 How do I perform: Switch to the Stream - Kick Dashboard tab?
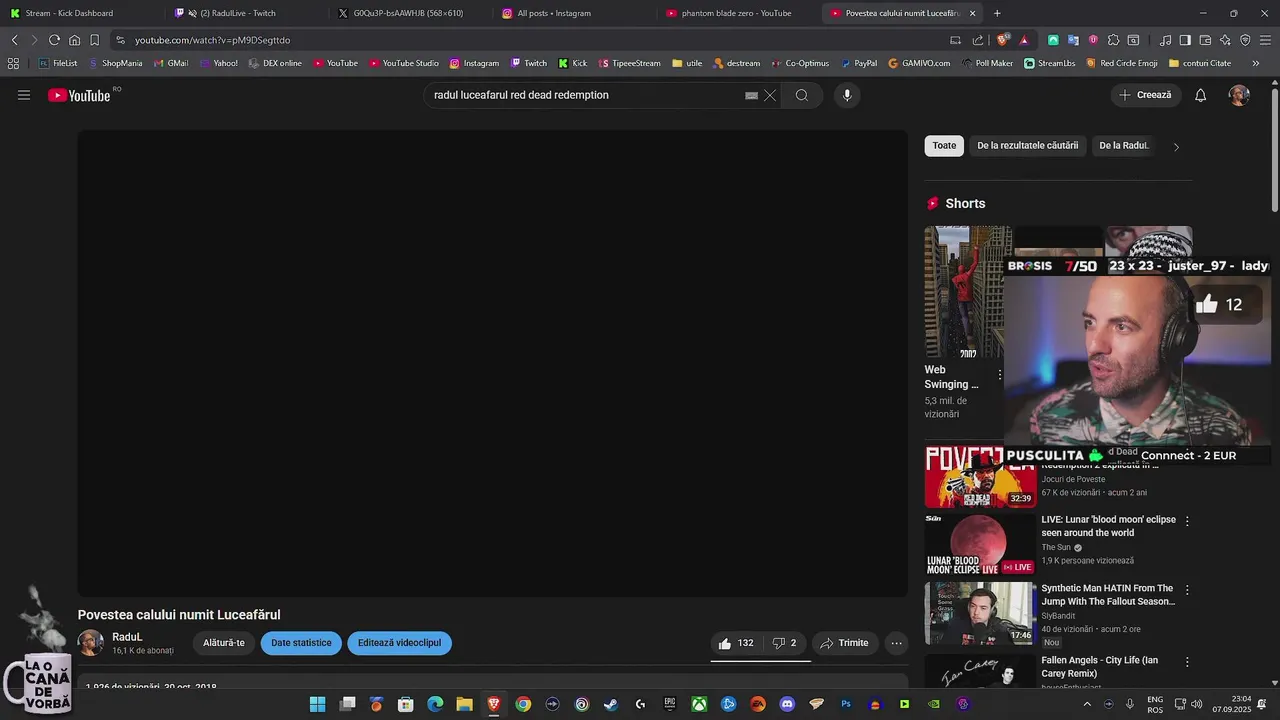pos(80,13)
